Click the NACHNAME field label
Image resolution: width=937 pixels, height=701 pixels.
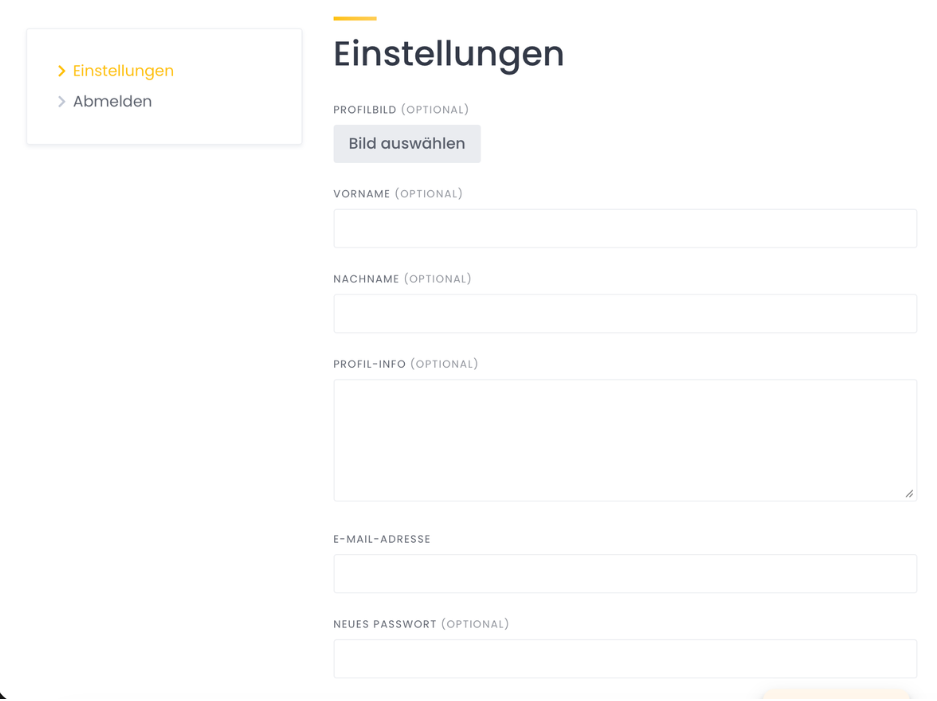[x=366, y=279]
